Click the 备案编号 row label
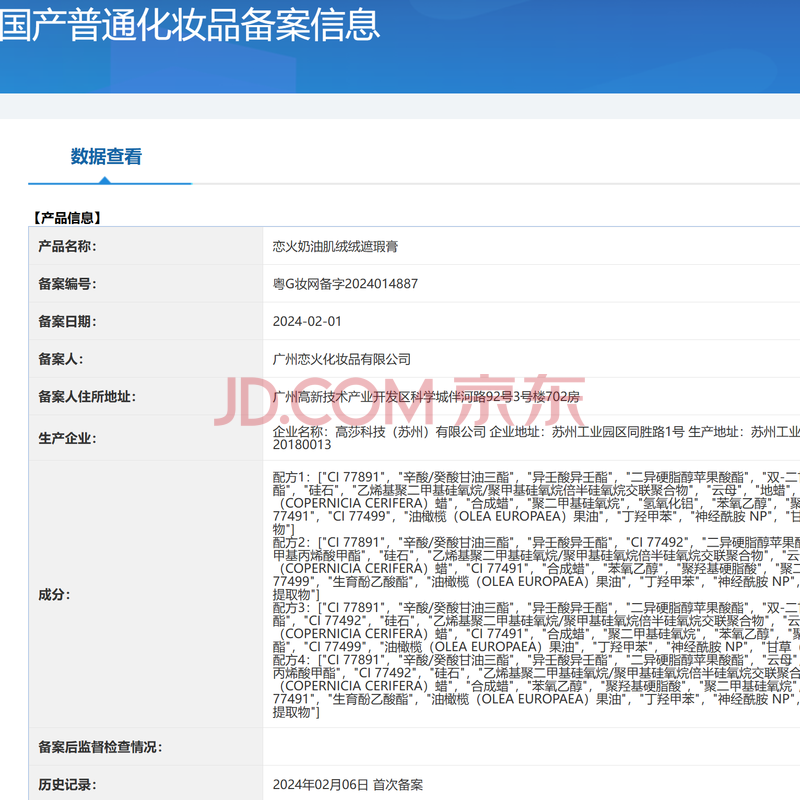Viewport: 800px width, 800px height. (67, 284)
